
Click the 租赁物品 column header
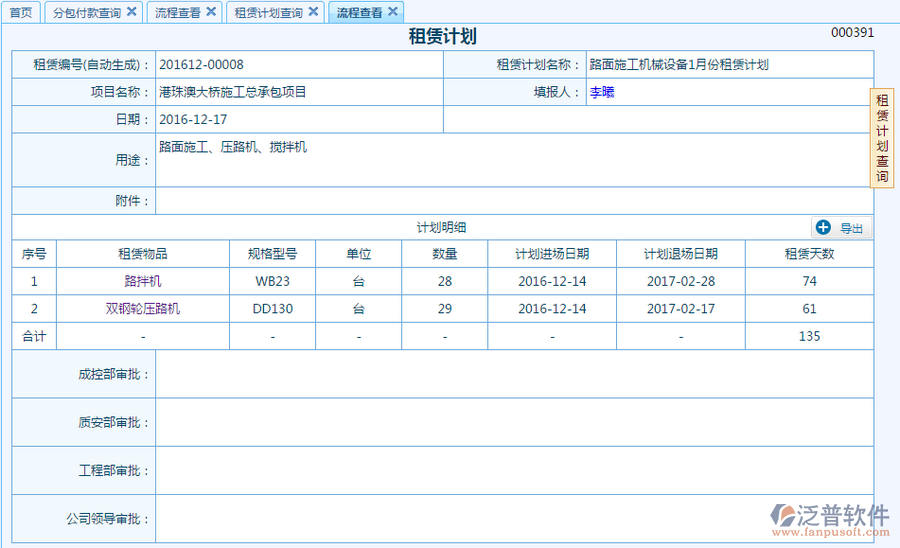[143, 254]
